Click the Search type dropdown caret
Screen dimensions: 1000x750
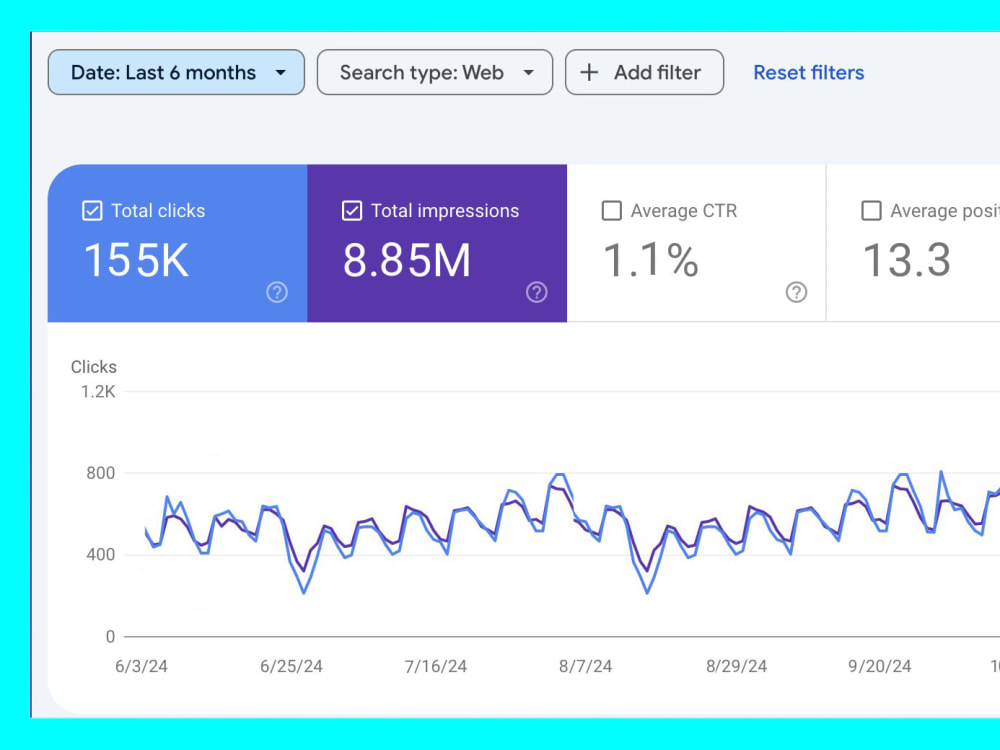(528, 73)
